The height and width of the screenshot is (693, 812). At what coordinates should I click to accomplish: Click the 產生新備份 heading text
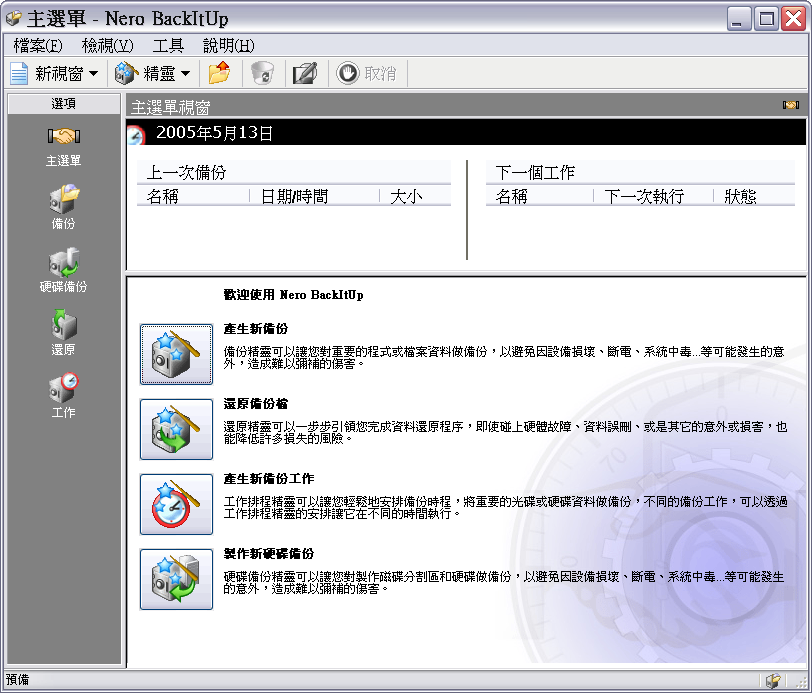[256, 329]
